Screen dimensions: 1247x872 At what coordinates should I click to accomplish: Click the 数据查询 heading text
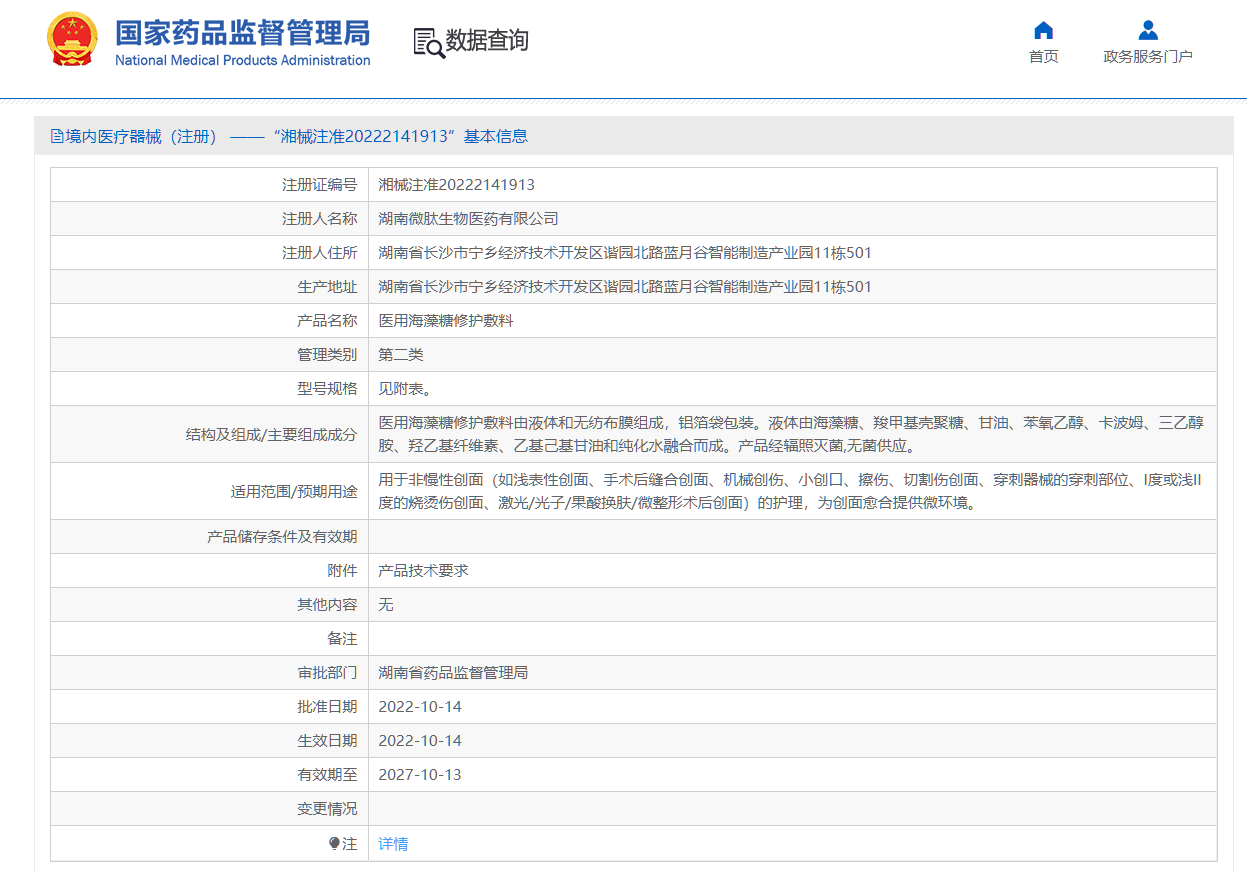tap(487, 41)
